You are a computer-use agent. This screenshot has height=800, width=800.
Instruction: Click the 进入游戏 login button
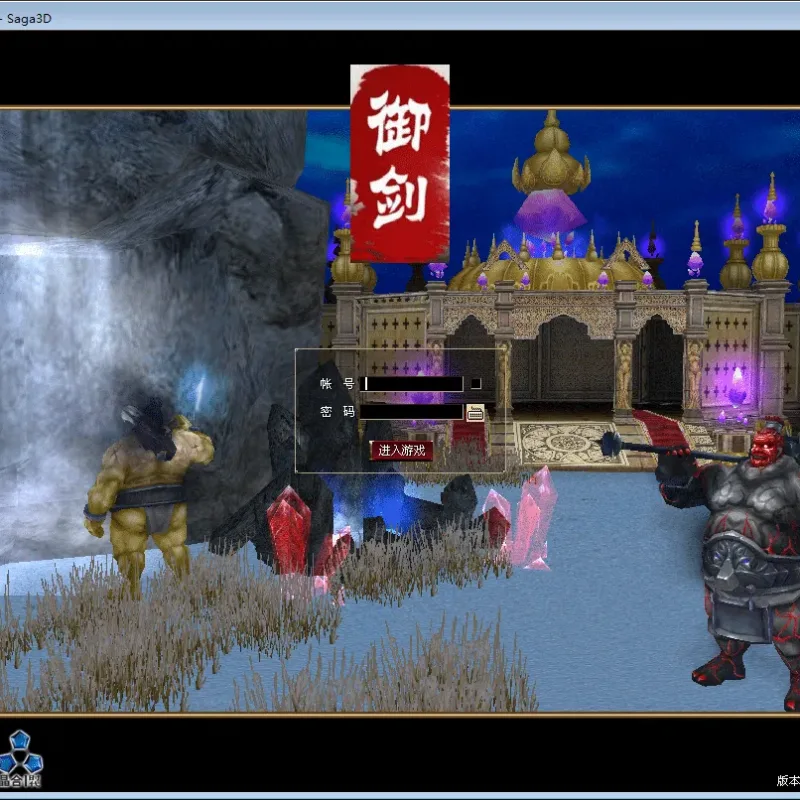[x=402, y=451]
